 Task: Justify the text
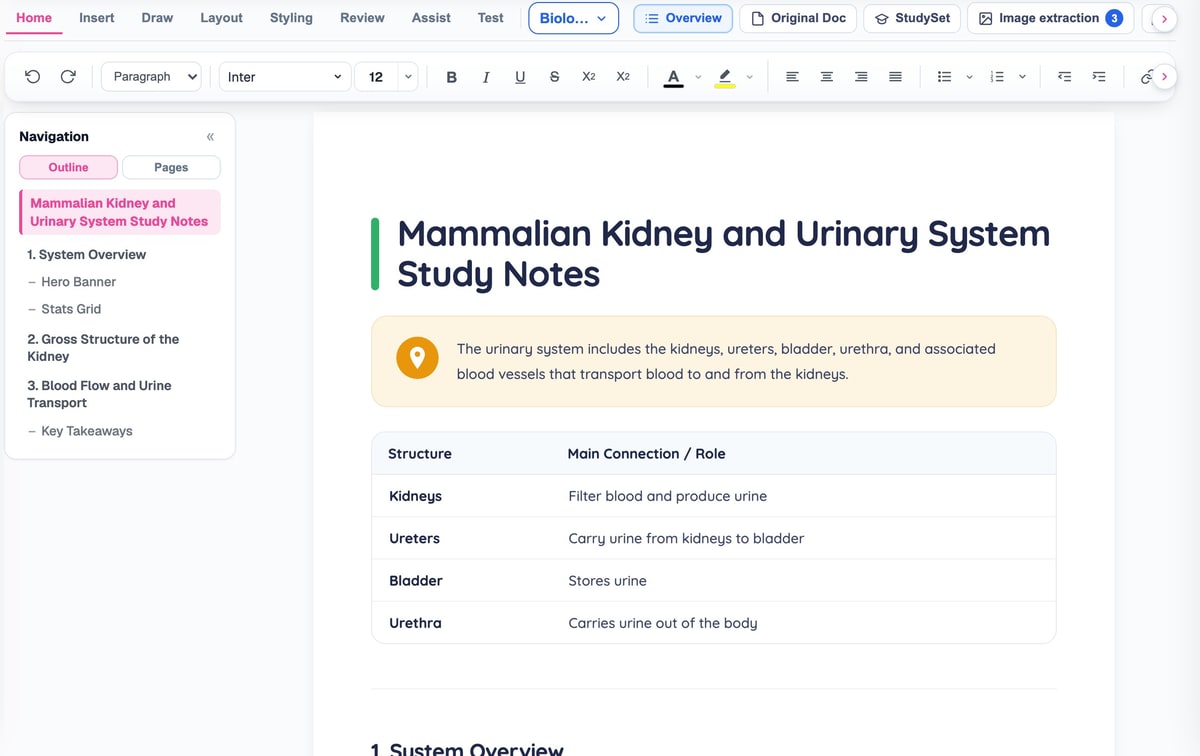(895, 77)
